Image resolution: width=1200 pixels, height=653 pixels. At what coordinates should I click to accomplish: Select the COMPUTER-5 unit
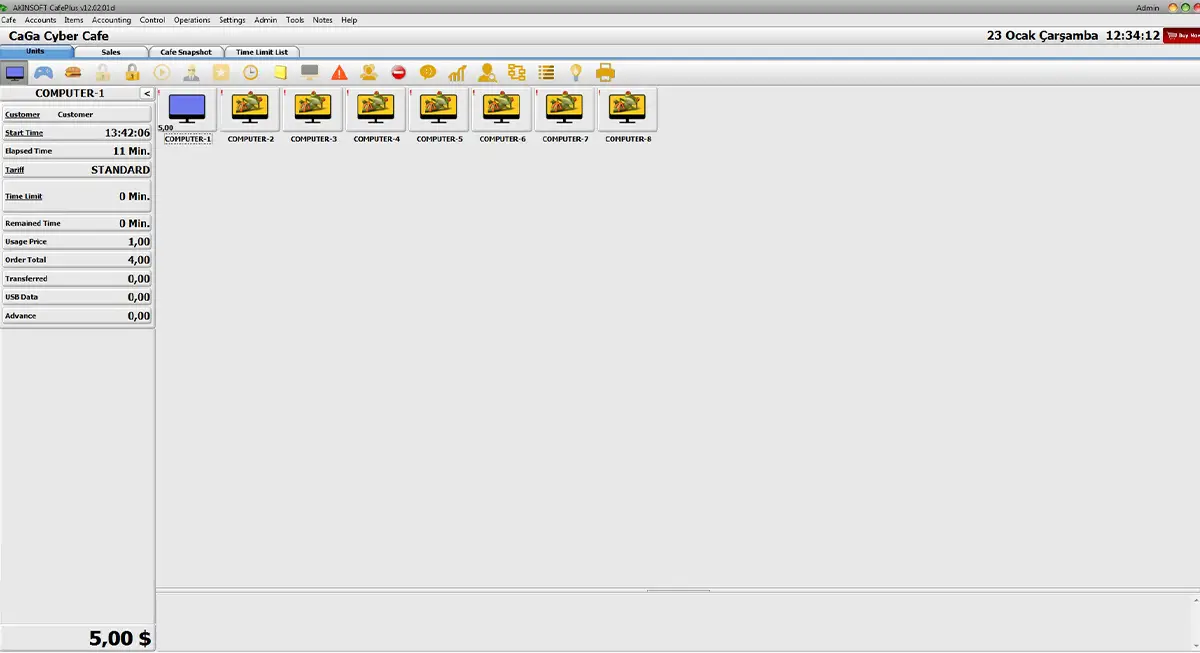(x=439, y=115)
